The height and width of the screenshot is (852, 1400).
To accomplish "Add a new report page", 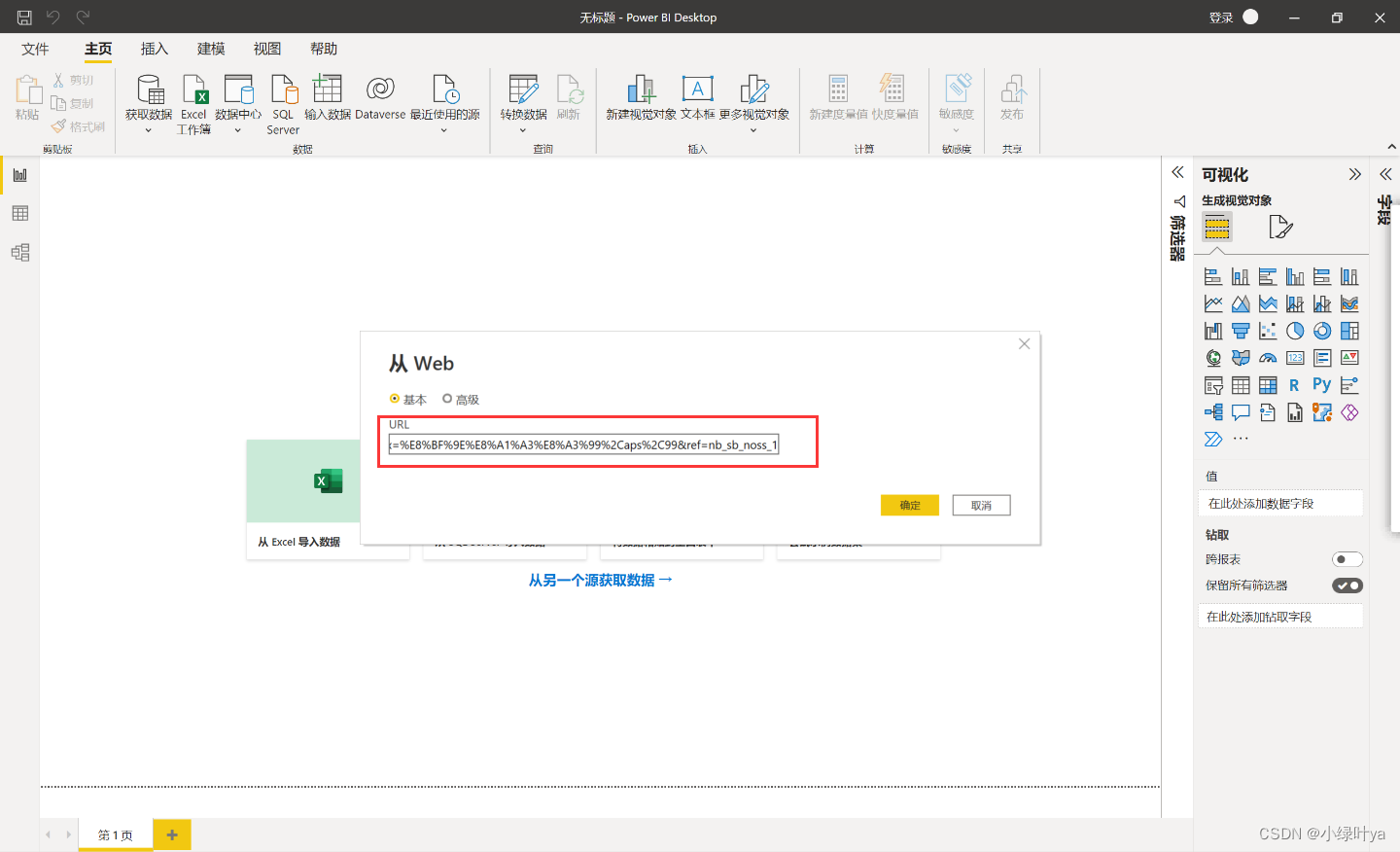I will [x=172, y=834].
